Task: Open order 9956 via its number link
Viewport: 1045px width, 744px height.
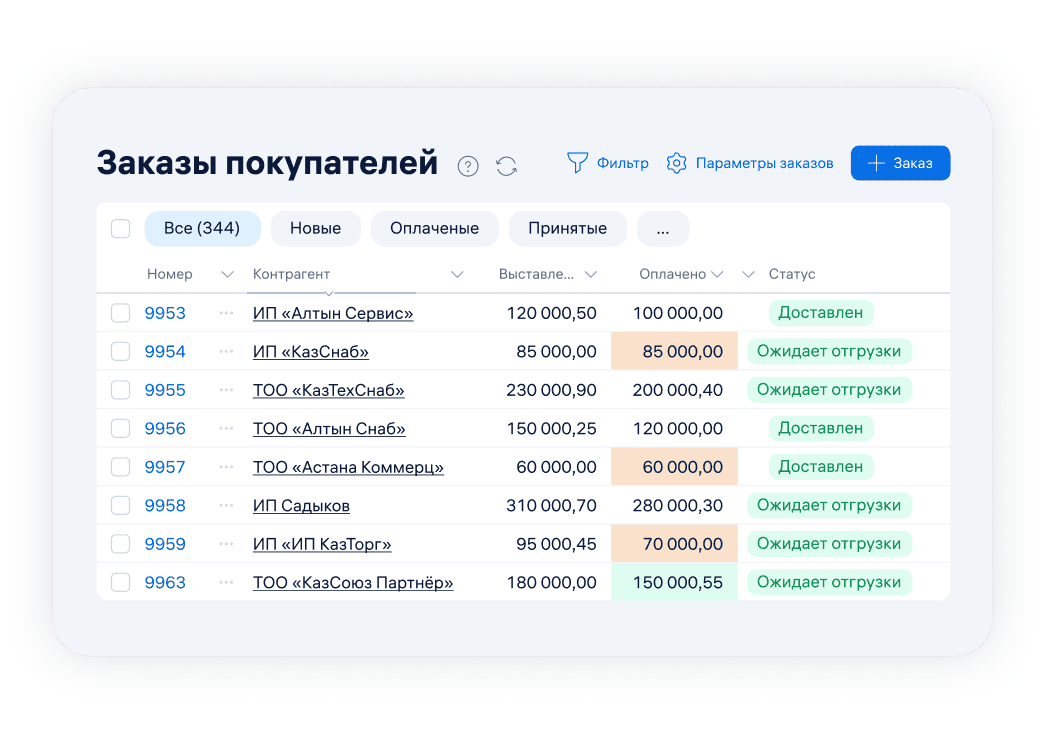Action: 164,428
